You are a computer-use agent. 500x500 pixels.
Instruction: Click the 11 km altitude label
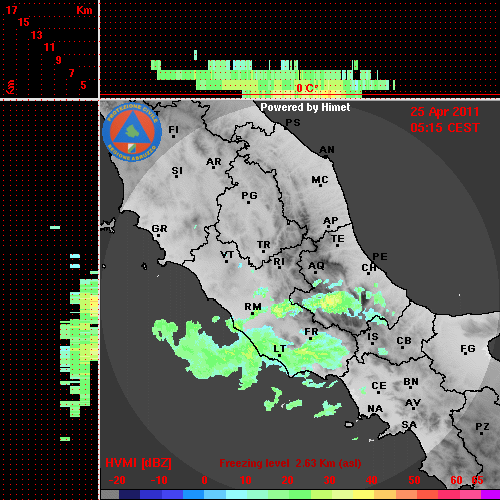pyautogui.click(x=49, y=47)
